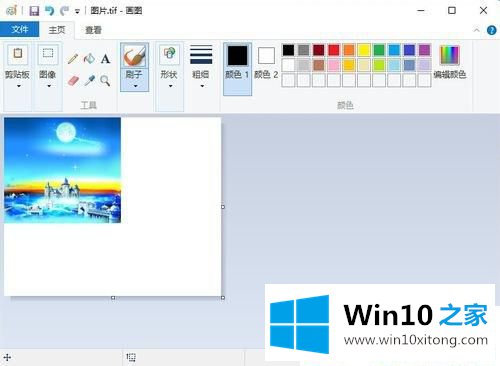Pick the yellow color swatch in top row

(x=364, y=50)
